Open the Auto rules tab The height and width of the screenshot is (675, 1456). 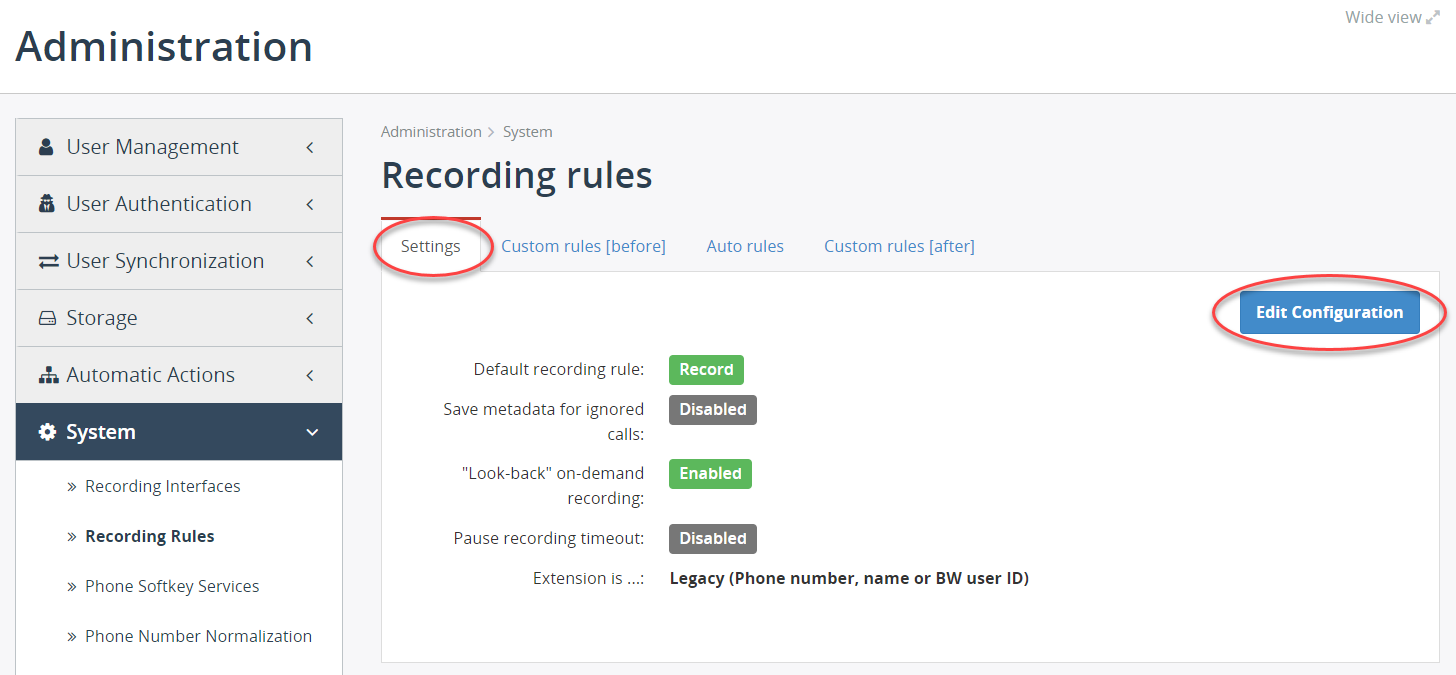pyautogui.click(x=745, y=246)
